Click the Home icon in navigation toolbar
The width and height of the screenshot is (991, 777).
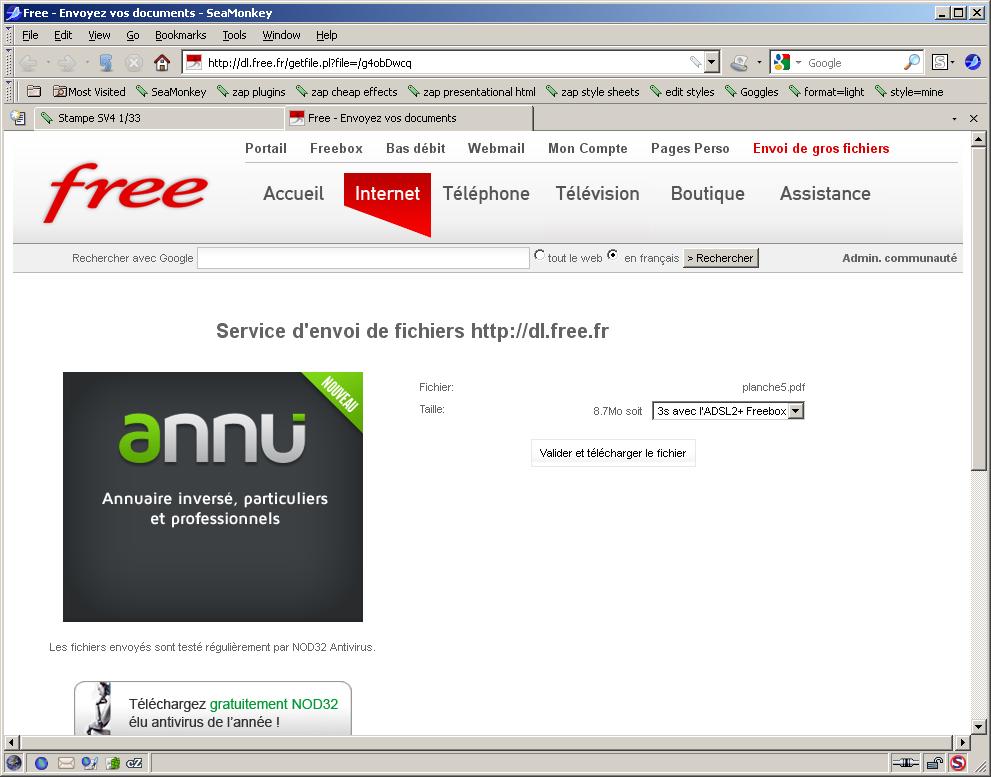162,62
